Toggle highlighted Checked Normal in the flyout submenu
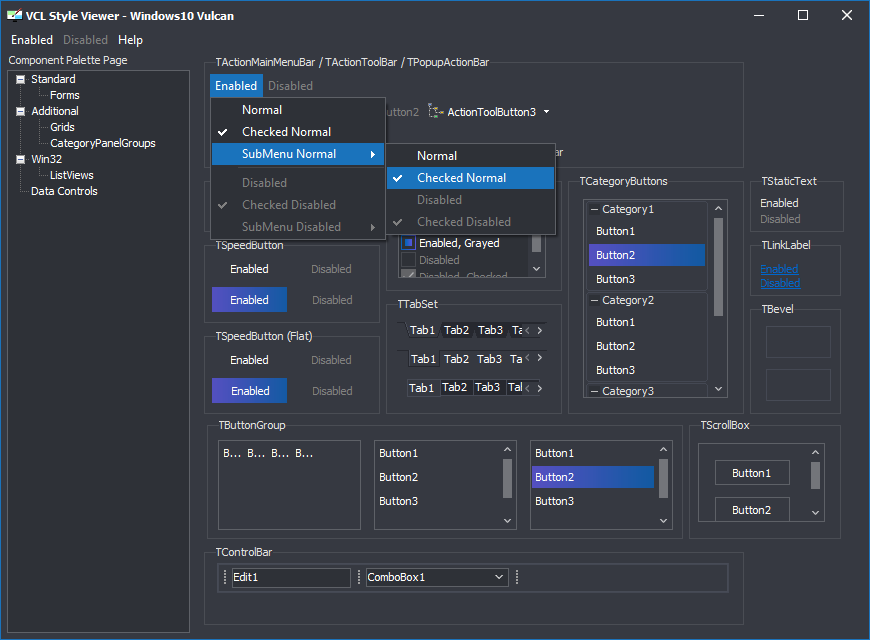This screenshot has height=640, width=870. [x=471, y=178]
